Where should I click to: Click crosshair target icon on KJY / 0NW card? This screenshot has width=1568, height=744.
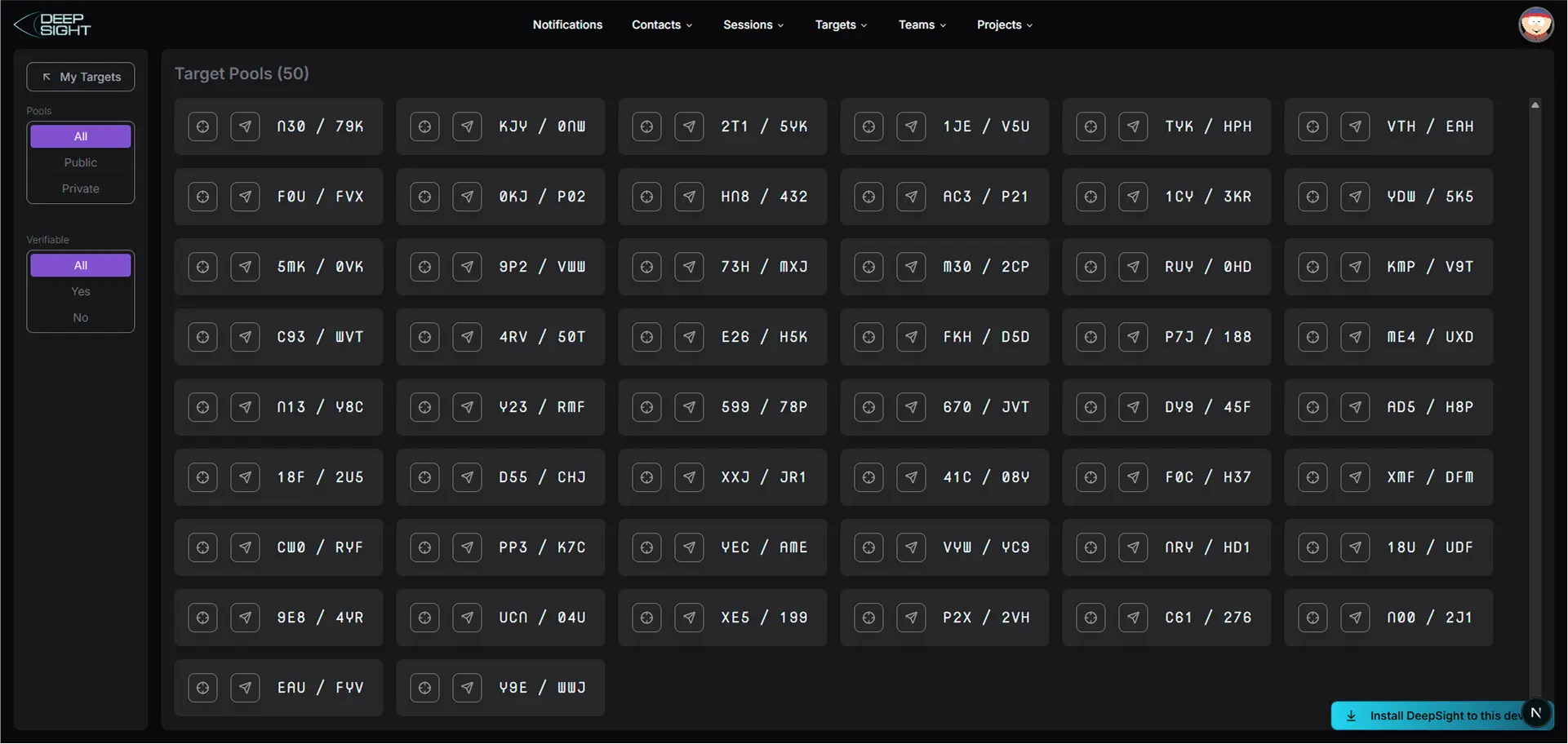(424, 126)
